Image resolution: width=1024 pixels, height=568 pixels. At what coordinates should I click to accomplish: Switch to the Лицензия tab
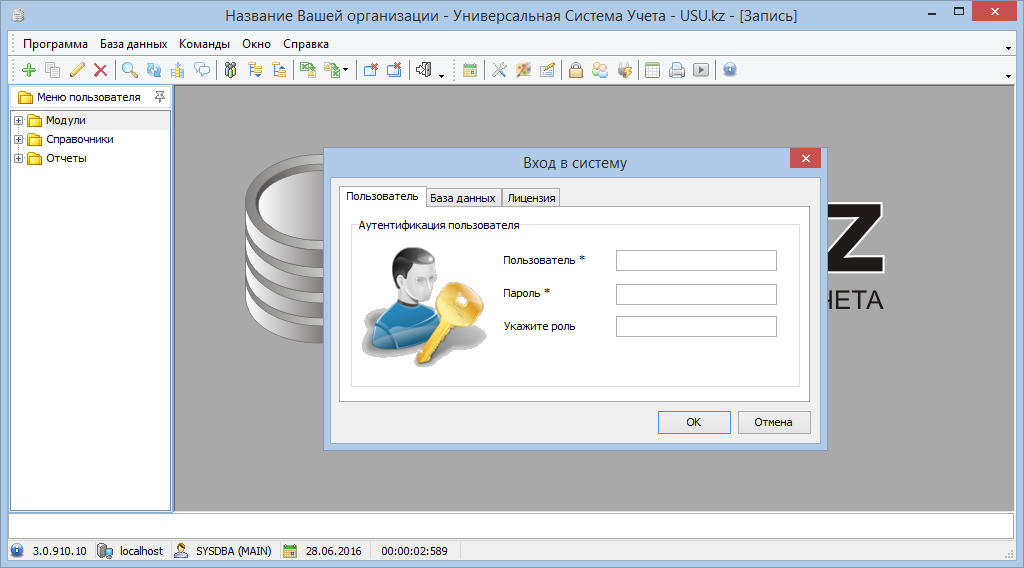click(x=531, y=198)
